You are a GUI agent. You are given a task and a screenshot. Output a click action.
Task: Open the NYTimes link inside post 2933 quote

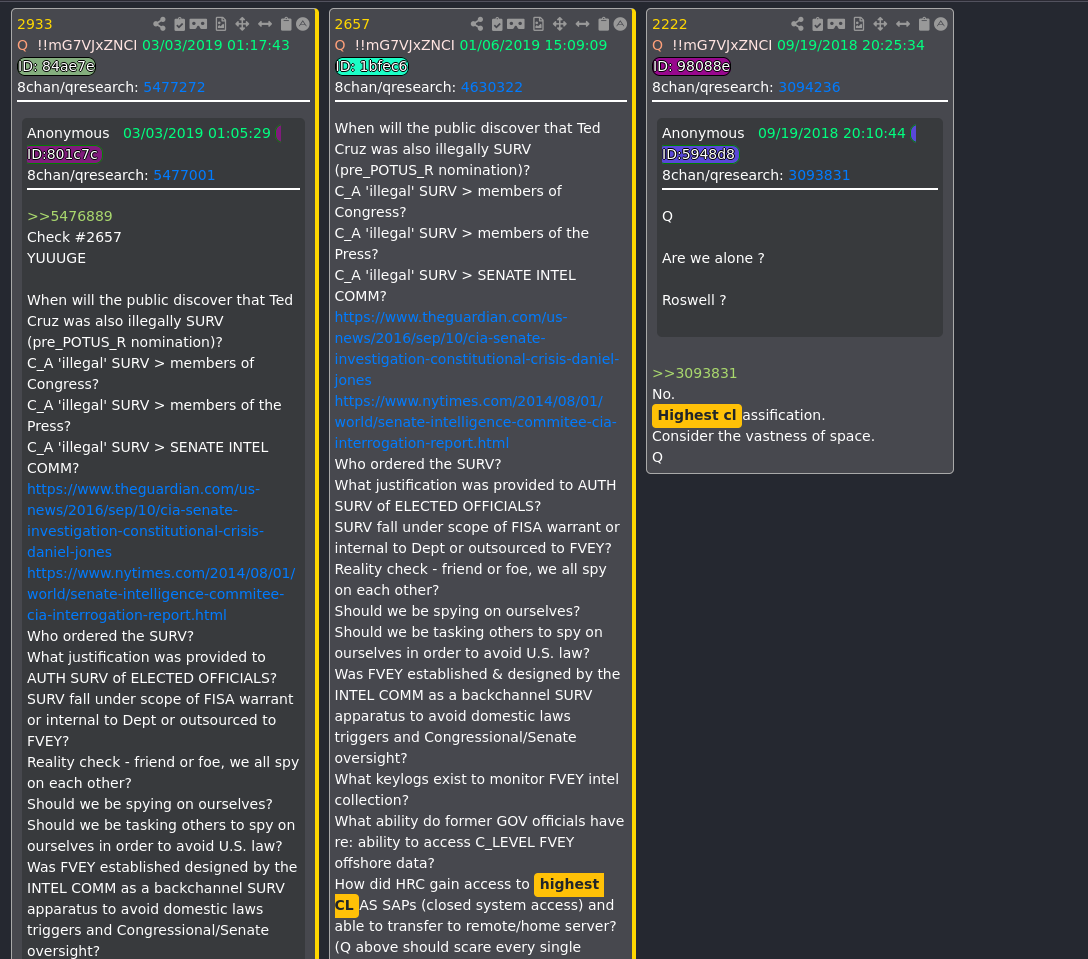(x=161, y=595)
